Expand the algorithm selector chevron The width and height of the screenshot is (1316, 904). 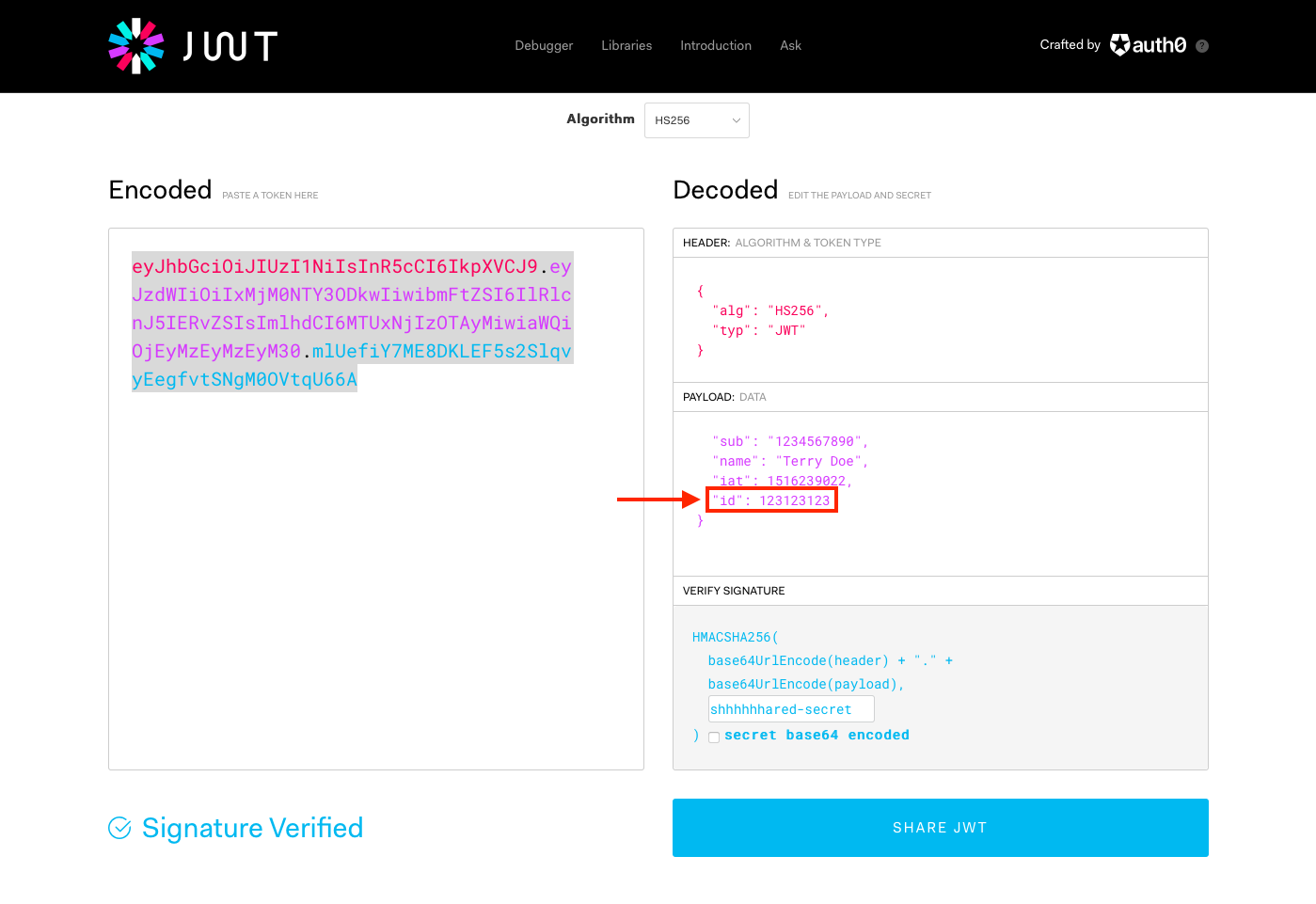[737, 119]
